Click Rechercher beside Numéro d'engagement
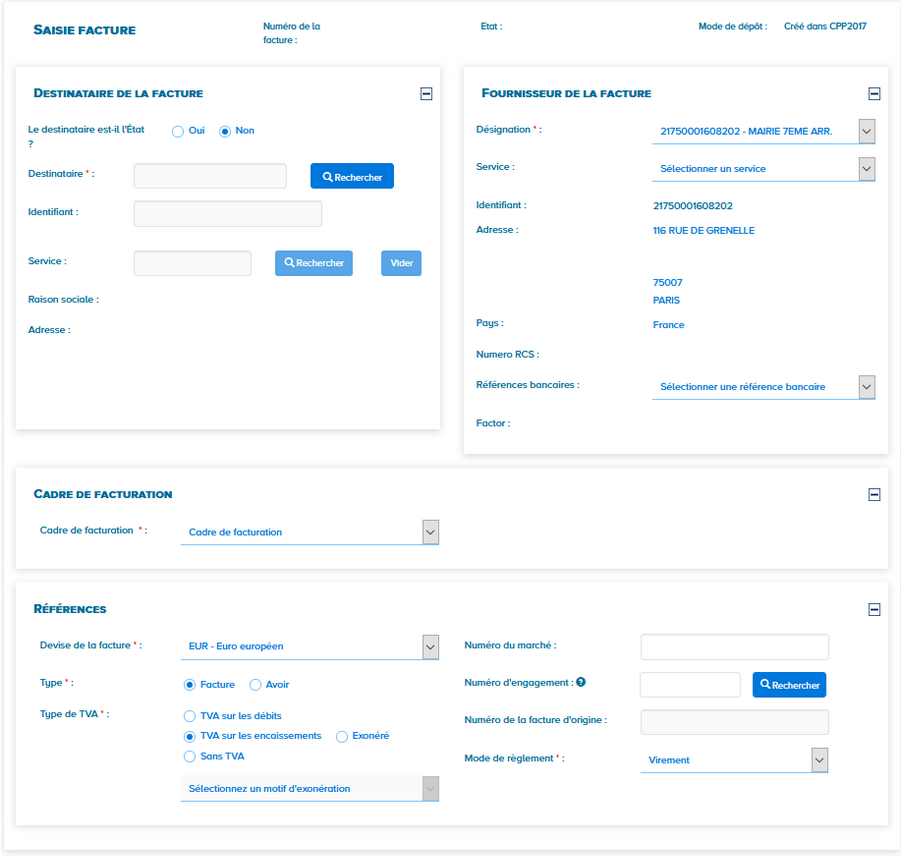Screen dimensions: 904x856 click(789, 685)
